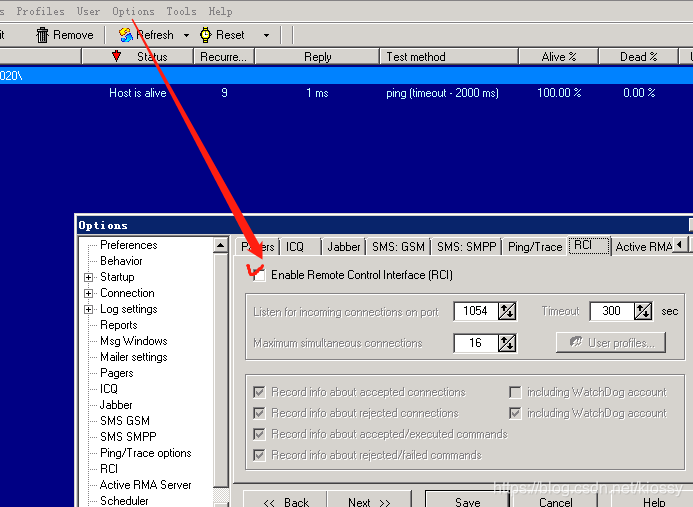693x507 pixels.
Task: Select Reports in options tree
Action: (x=118, y=325)
